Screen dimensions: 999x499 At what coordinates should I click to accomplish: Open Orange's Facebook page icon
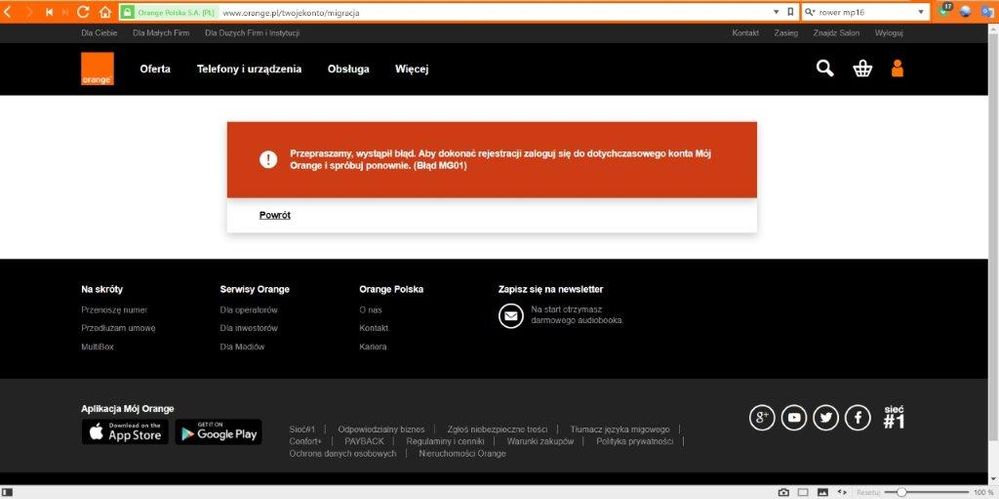858,418
